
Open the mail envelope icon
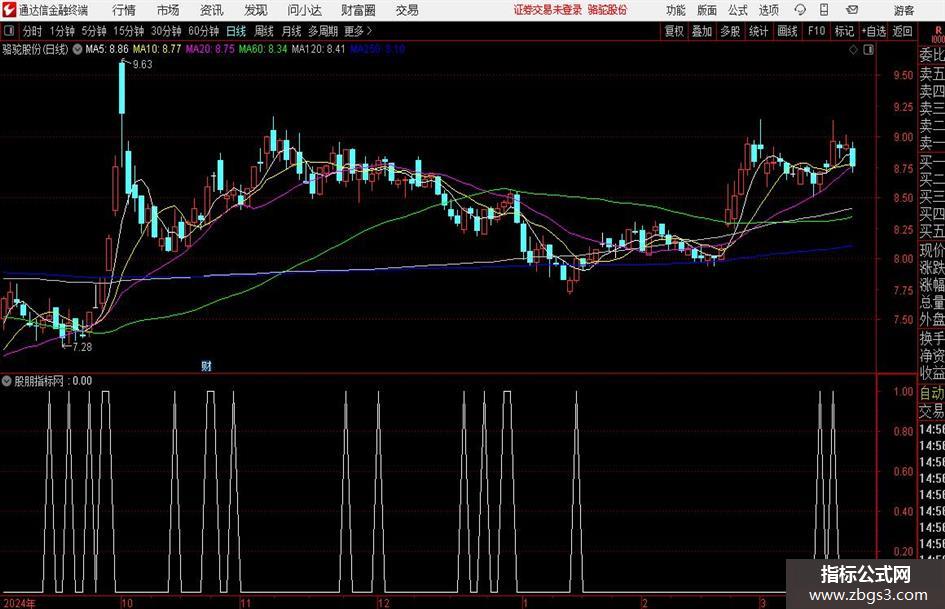tap(852, 10)
